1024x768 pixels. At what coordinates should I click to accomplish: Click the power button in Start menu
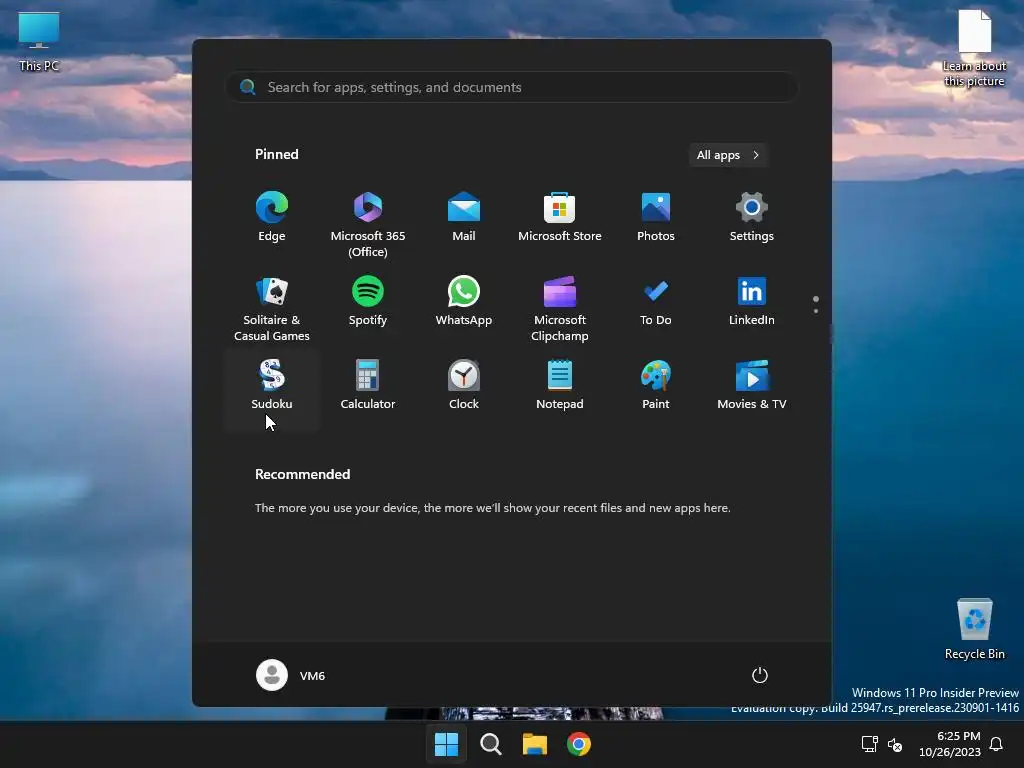(x=760, y=675)
